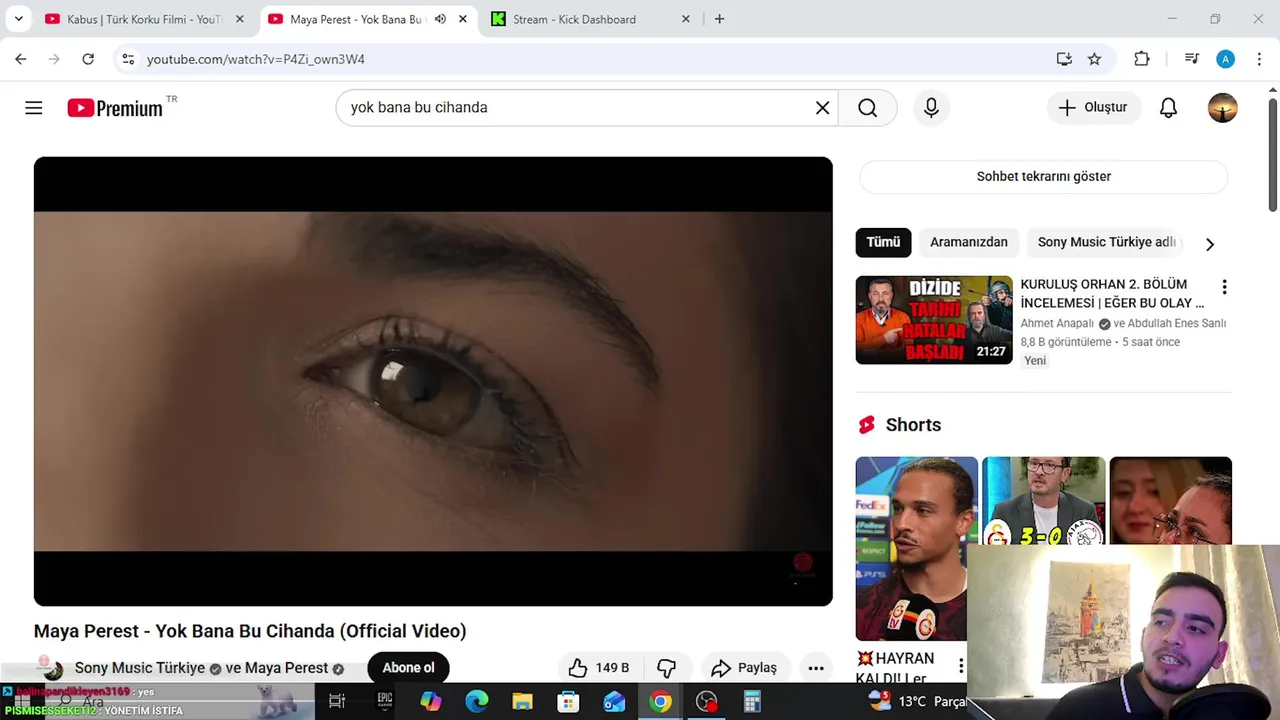The height and width of the screenshot is (720, 1280).
Task: Open Kuruluş Orhan video thumbnail
Action: [x=934, y=320]
